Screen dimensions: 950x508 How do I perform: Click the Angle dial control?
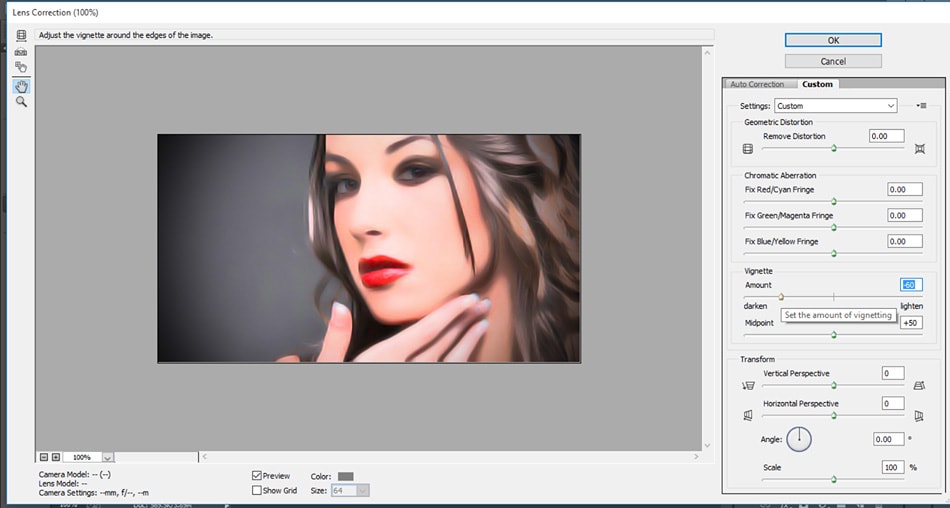click(x=799, y=438)
